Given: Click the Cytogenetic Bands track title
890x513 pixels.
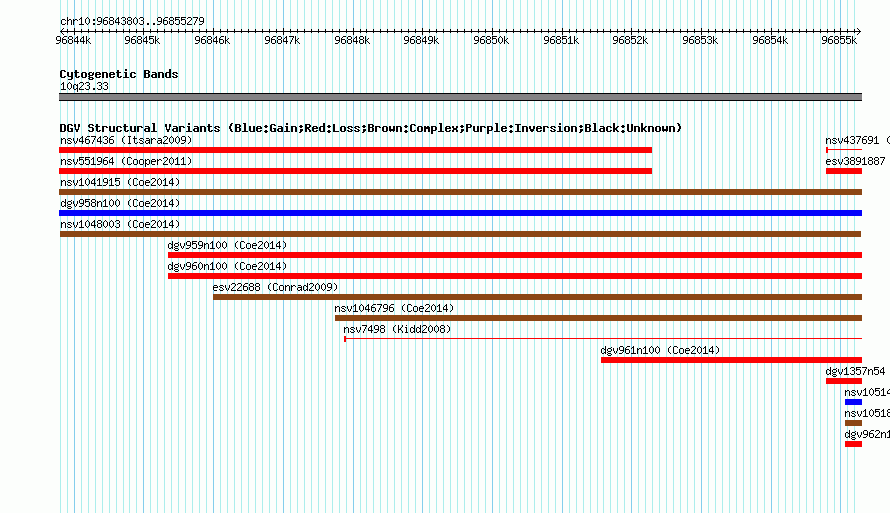Looking at the screenshot, I should [x=119, y=74].
